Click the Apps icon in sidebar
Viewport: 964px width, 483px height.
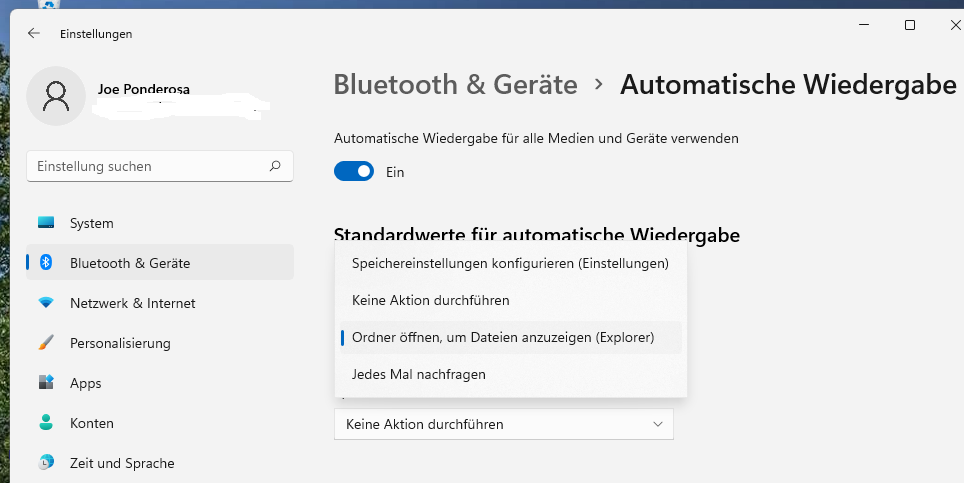click(x=46, y=383)
